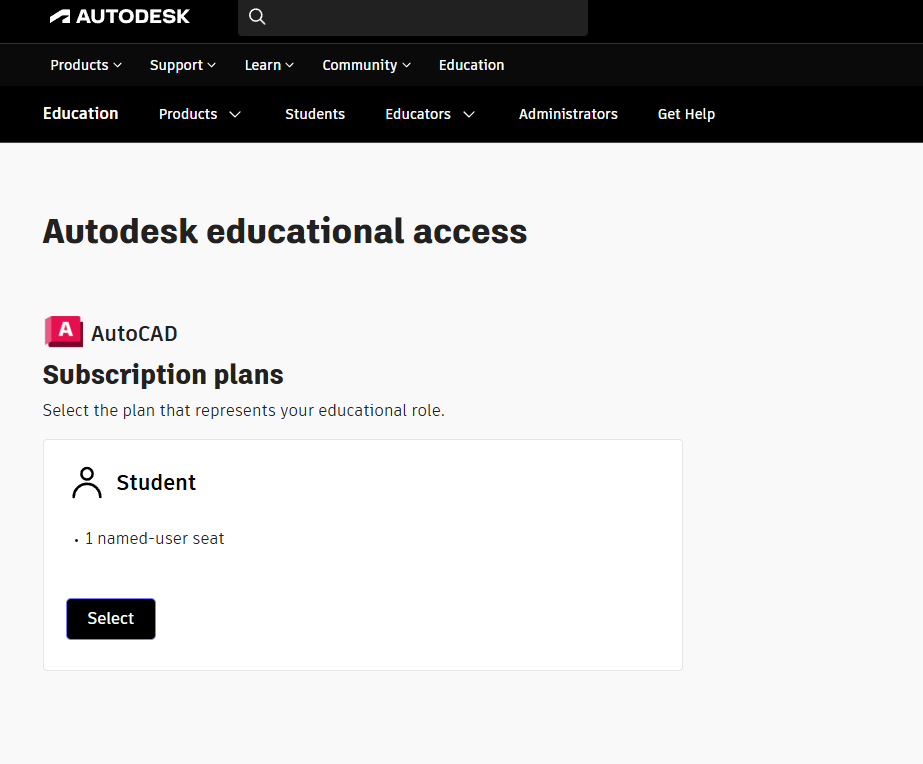Image resolution: width=923 pixels, height=764 pixels.
Task: Click the Select button for Student plan
Action: 111,619
